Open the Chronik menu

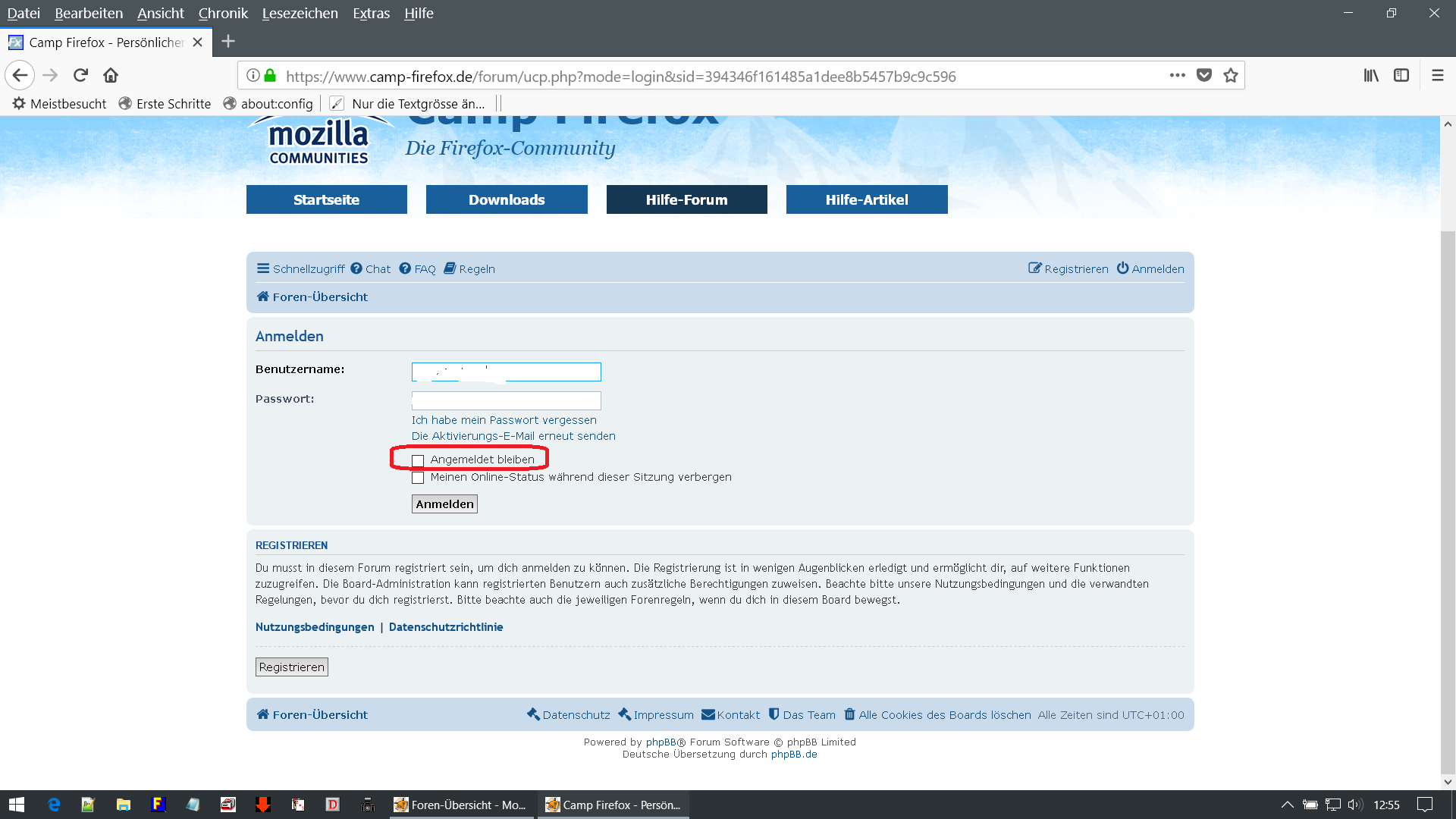pos(223,13)
